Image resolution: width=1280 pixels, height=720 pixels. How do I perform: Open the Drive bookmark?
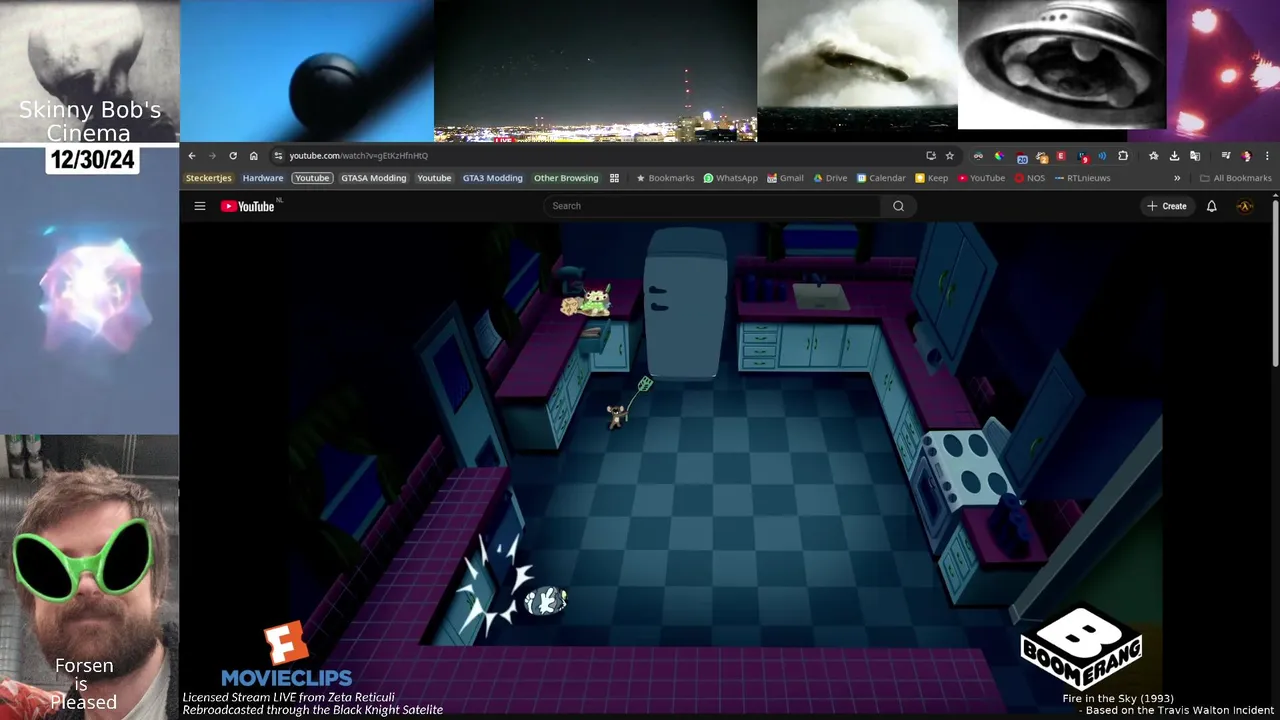click(x=830, y=178)
